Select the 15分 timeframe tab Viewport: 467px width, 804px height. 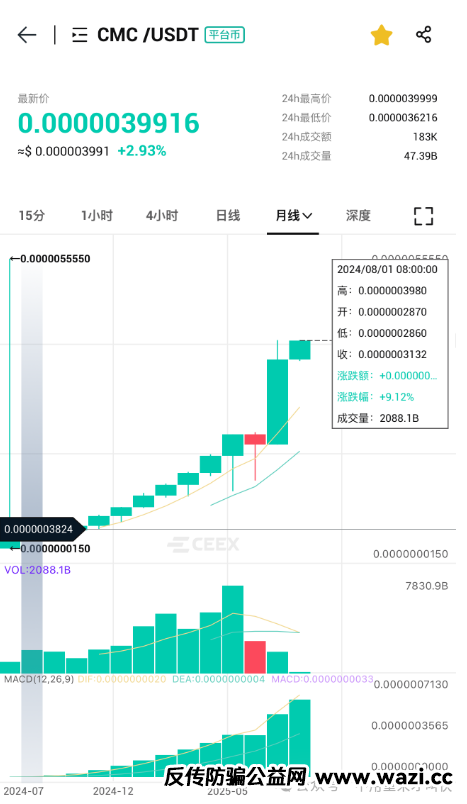(32, 215)
